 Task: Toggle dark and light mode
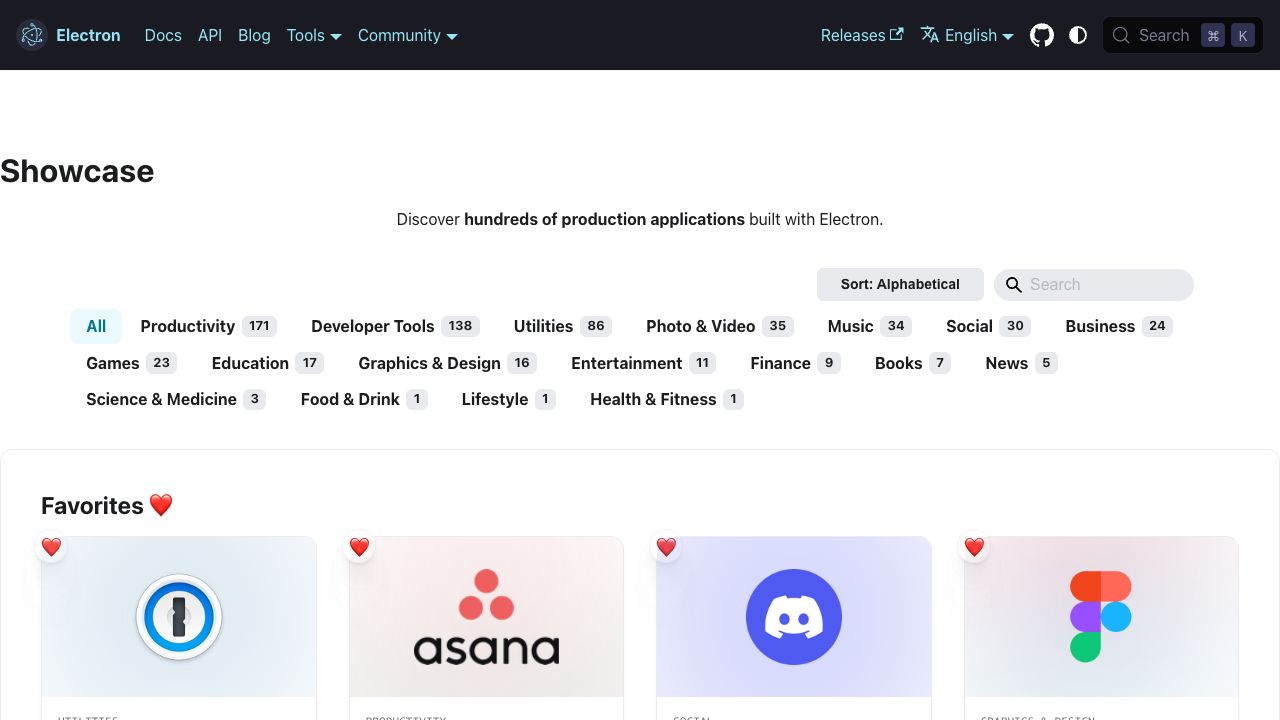click(1078, 35)
